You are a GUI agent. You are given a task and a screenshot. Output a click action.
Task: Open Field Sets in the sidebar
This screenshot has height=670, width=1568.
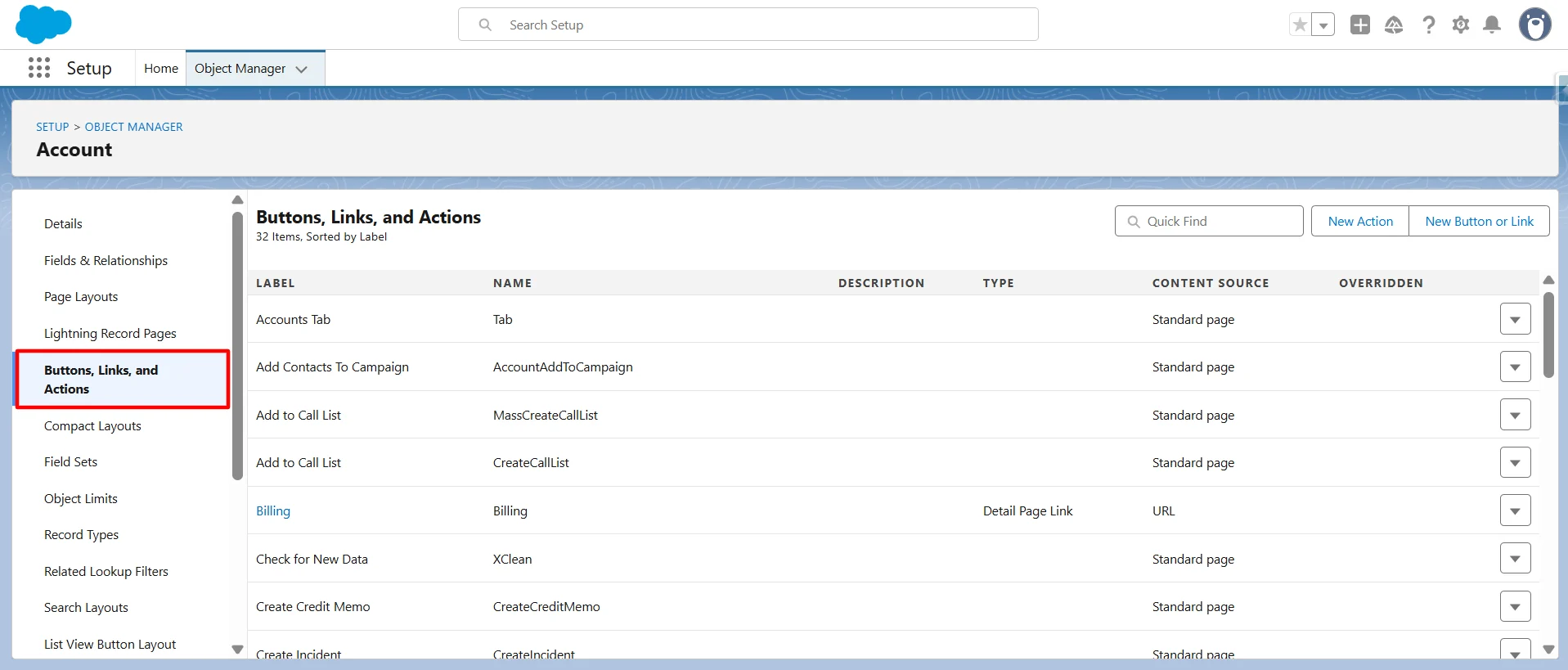click(x=70, y=462)
